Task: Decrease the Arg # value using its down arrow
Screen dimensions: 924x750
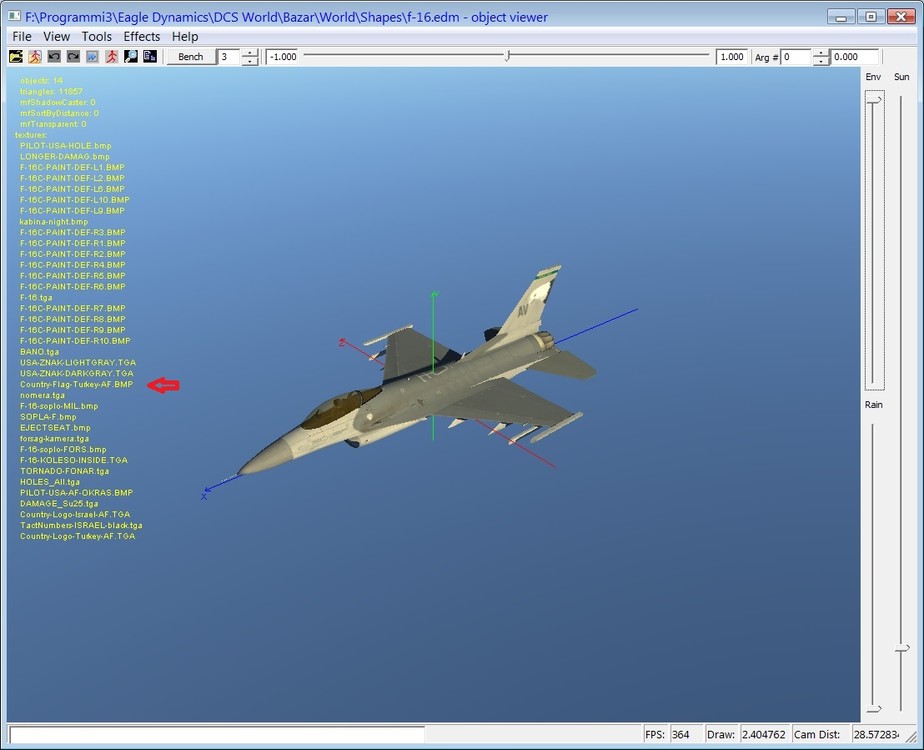Action: (x=822, y=61)
